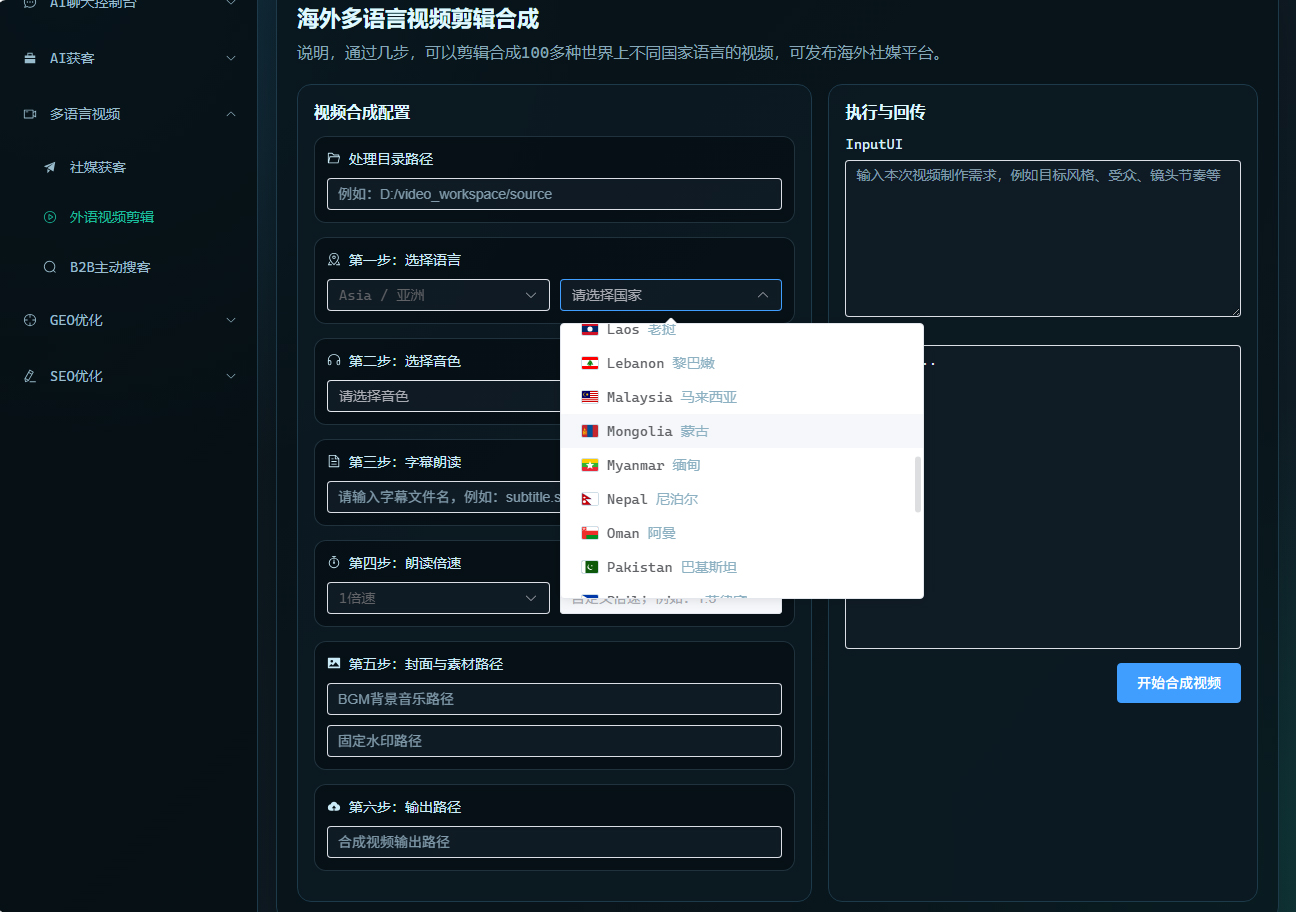Select Nepal 尼泊尔 from country list
The width and height of the screenshot is (1296, 912).
(741, 499)
